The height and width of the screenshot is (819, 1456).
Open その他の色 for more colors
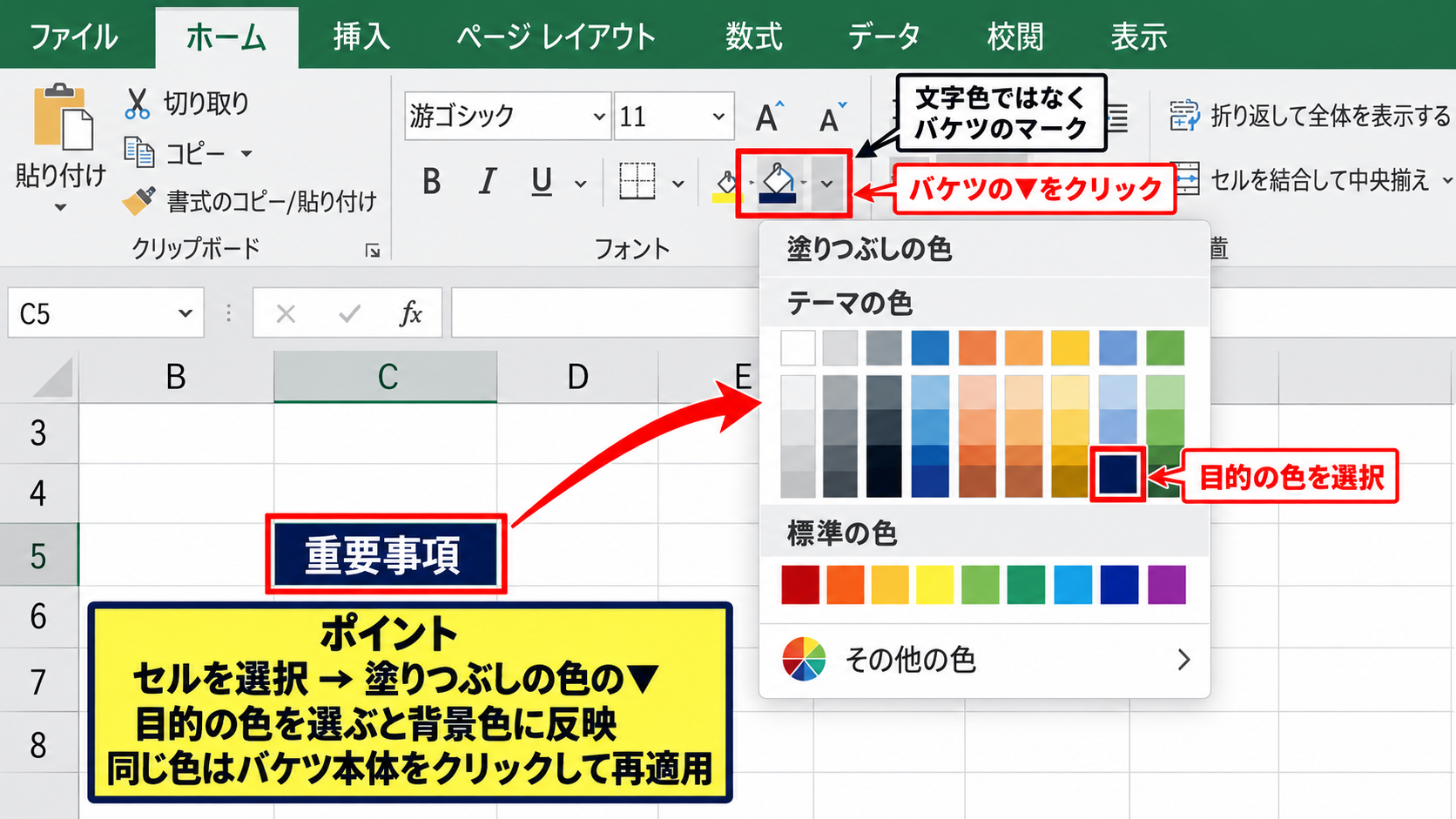click(x=985, y=660)
